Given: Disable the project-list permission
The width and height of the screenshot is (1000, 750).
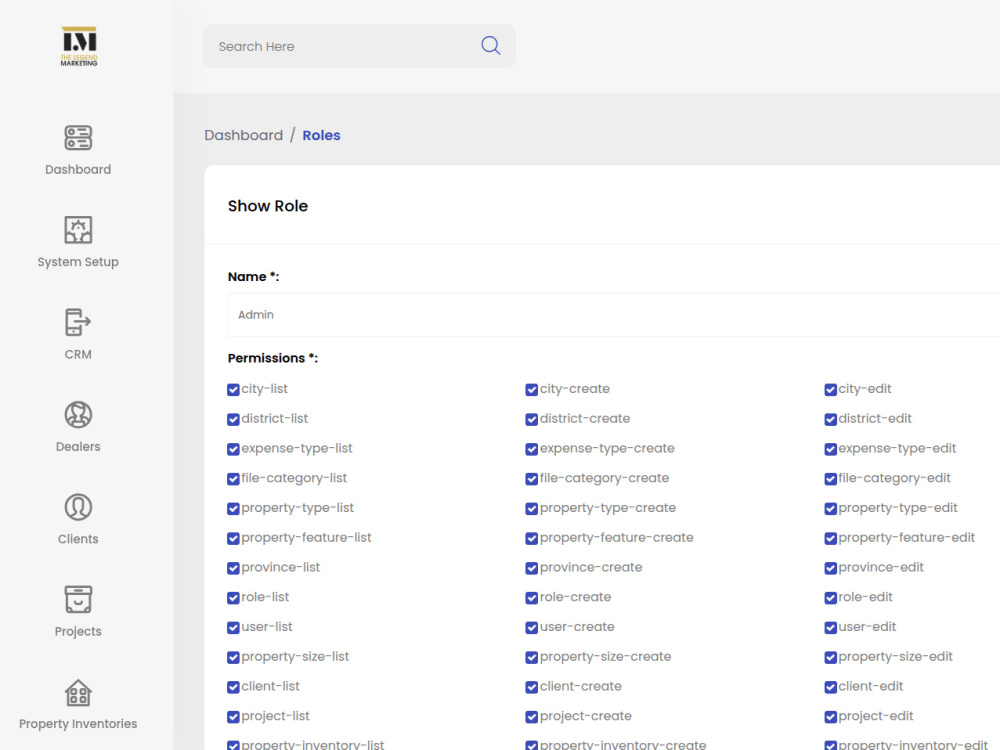Looking at the screenshot, I should [x=233, y=717].
